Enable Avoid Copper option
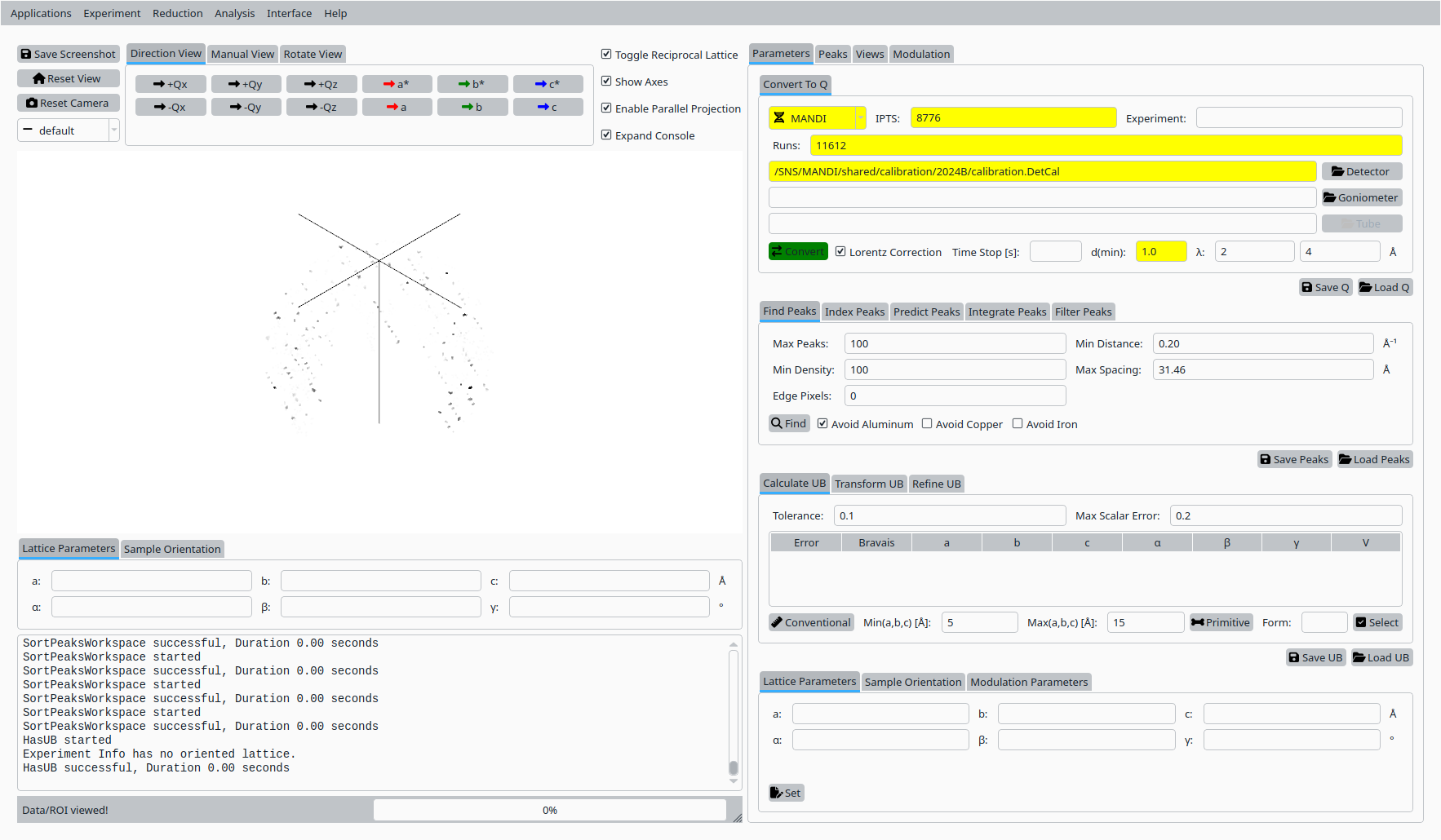The height and width of the screenshot is (840, 1441). (927, 424)
